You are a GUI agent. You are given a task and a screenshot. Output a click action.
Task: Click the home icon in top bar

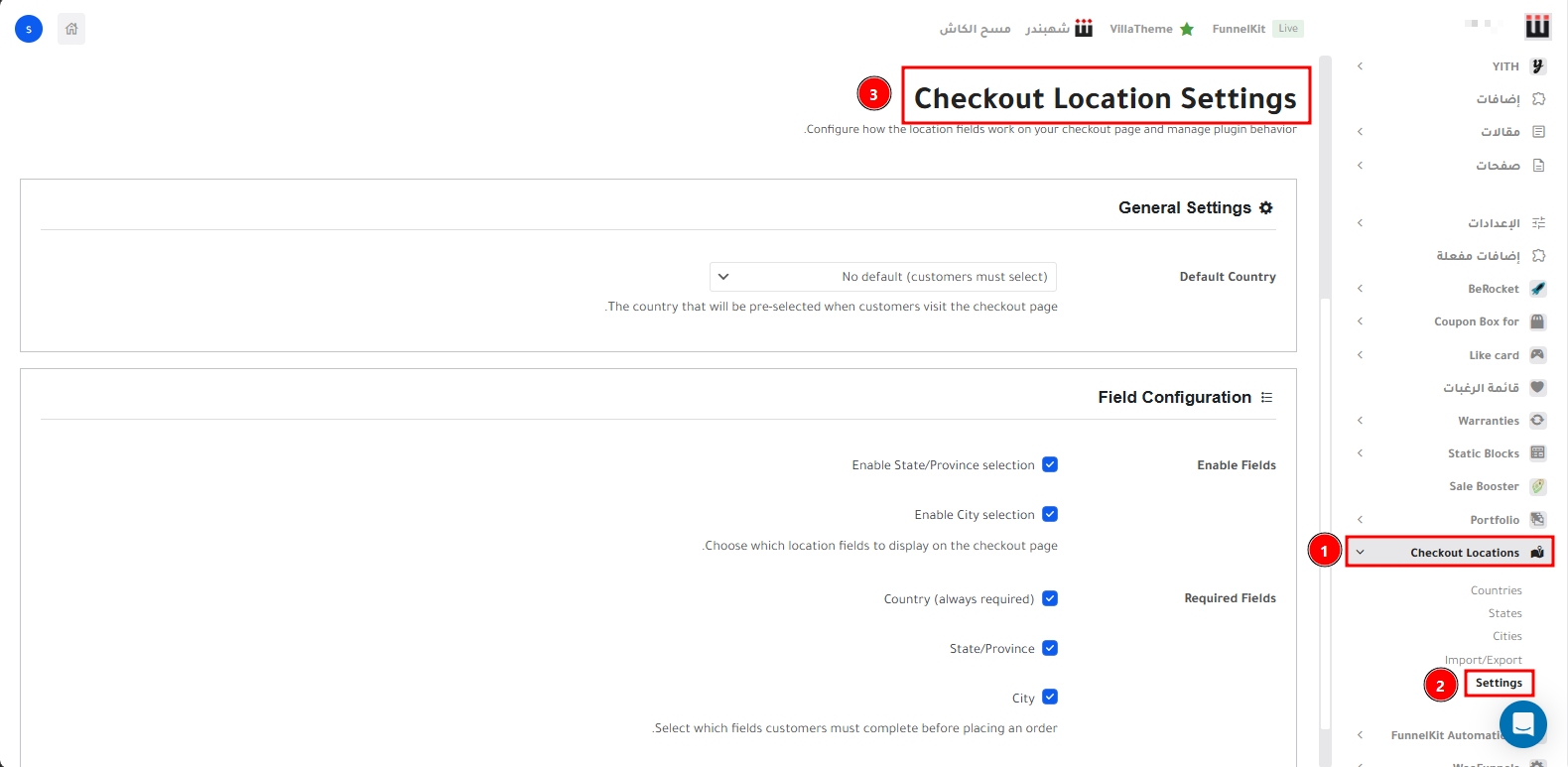pyautogui.click(x=71, y=29)
